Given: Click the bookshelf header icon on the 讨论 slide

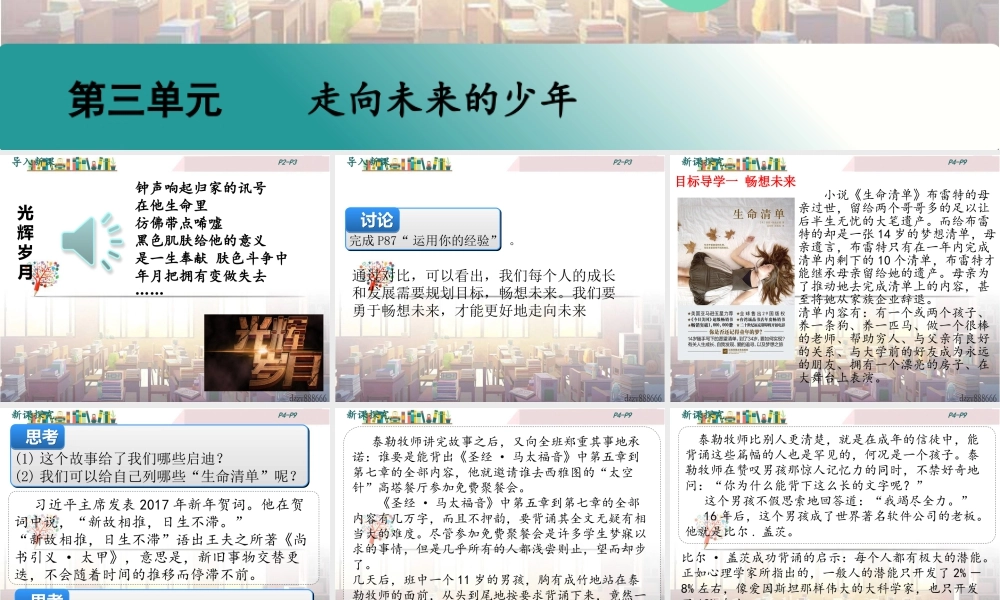Looking at the screenshot, I should point(368,163).
